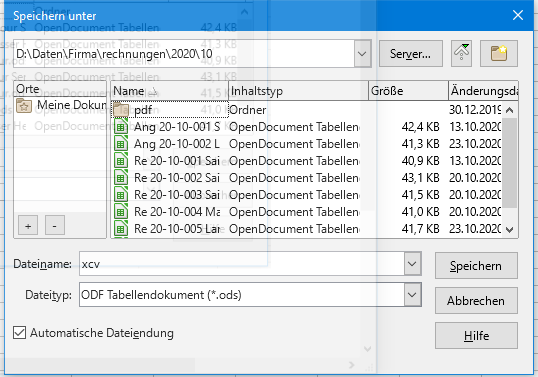Click spreadsheet icon of Re 20-10-001
This screenshot has width=538, height=377.
click(121, 161)
